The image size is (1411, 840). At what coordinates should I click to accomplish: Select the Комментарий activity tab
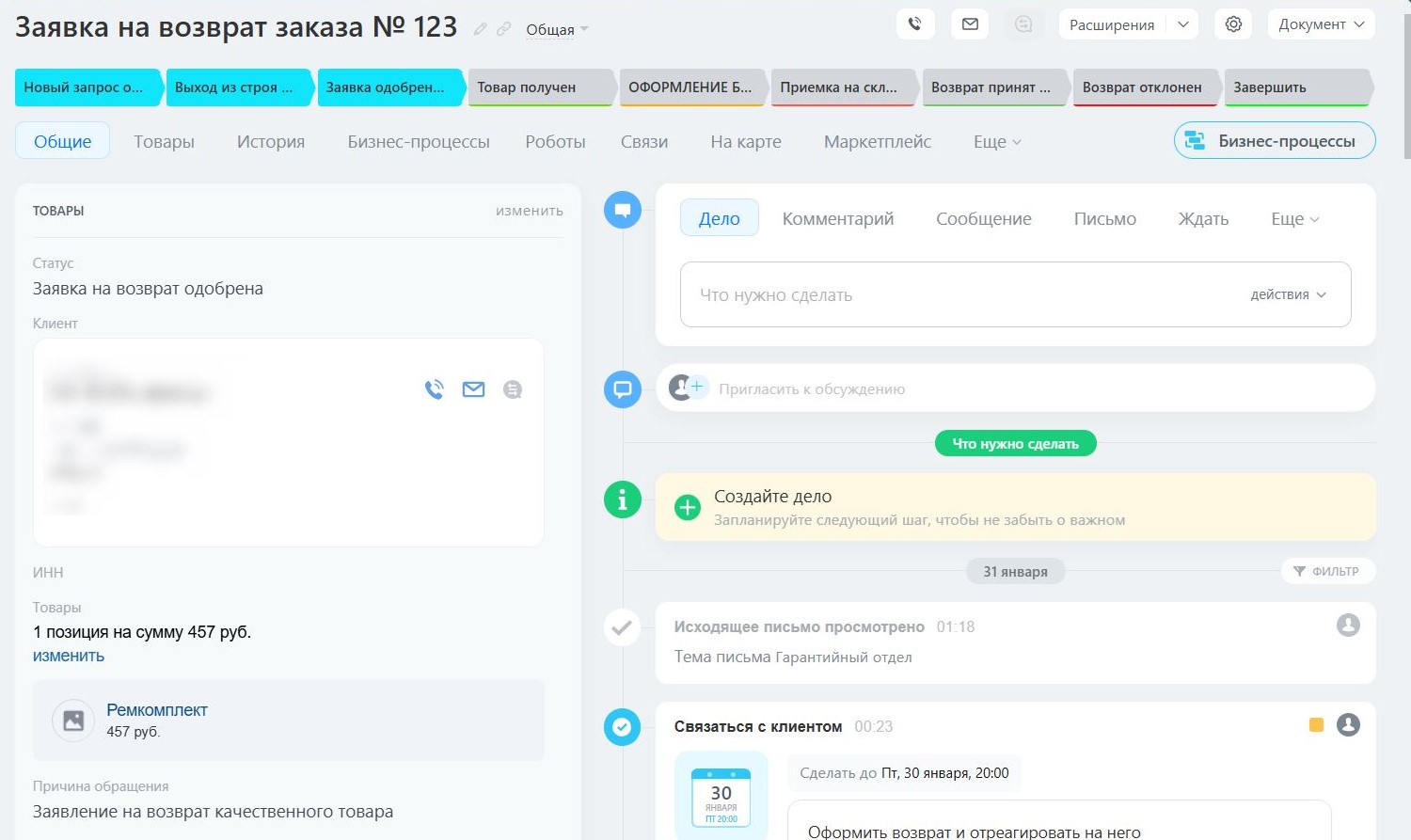coord(838,219)
